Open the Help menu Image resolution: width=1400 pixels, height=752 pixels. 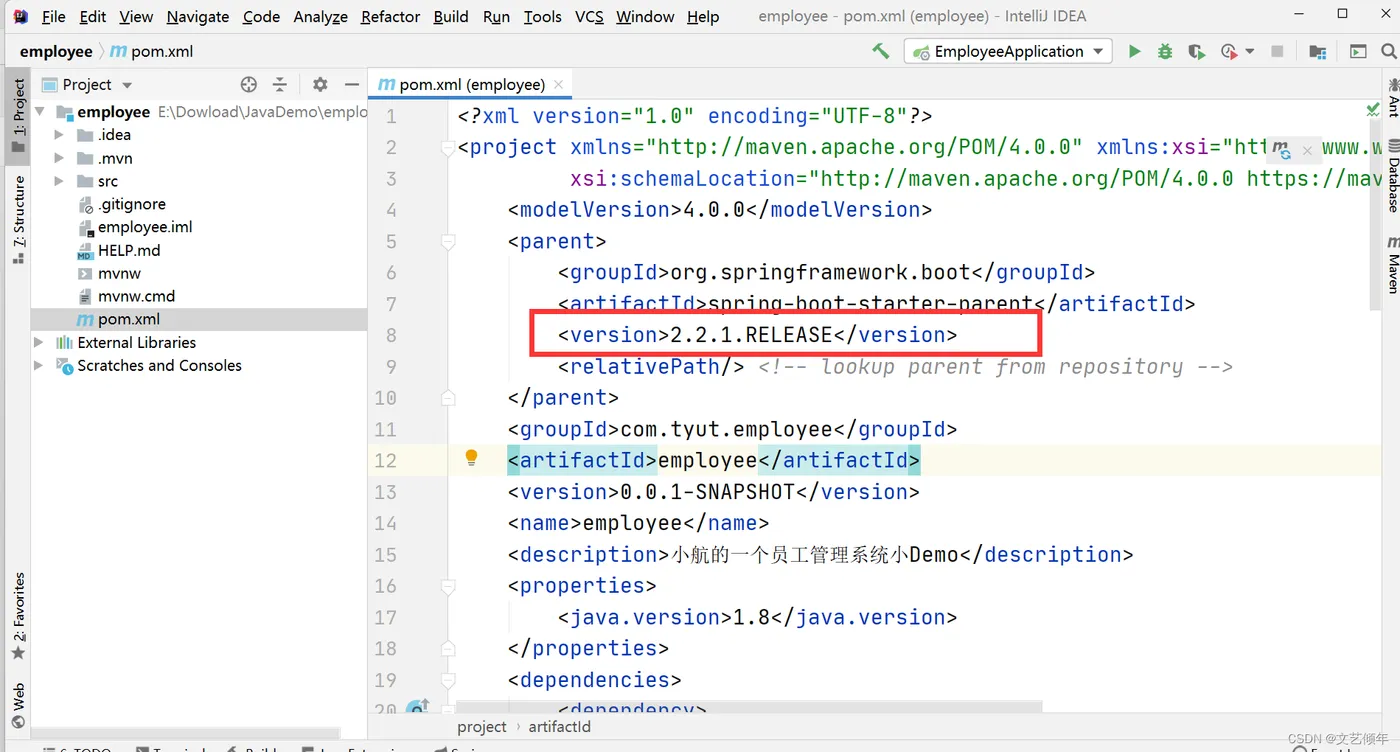click(x=703, y=16)
